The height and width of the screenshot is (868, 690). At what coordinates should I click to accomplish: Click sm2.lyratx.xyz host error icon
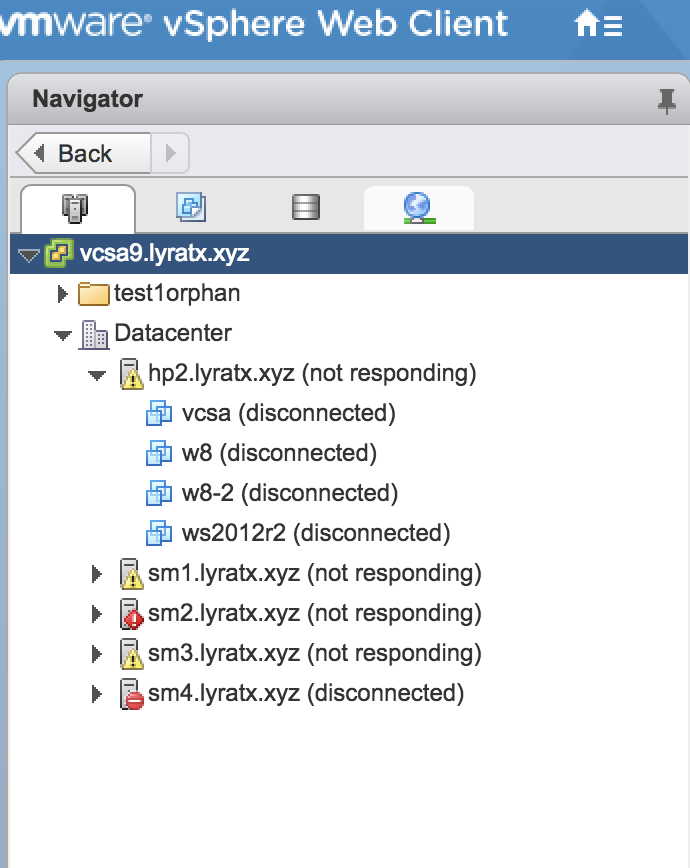pyautogui.click(x=131, y=614)
